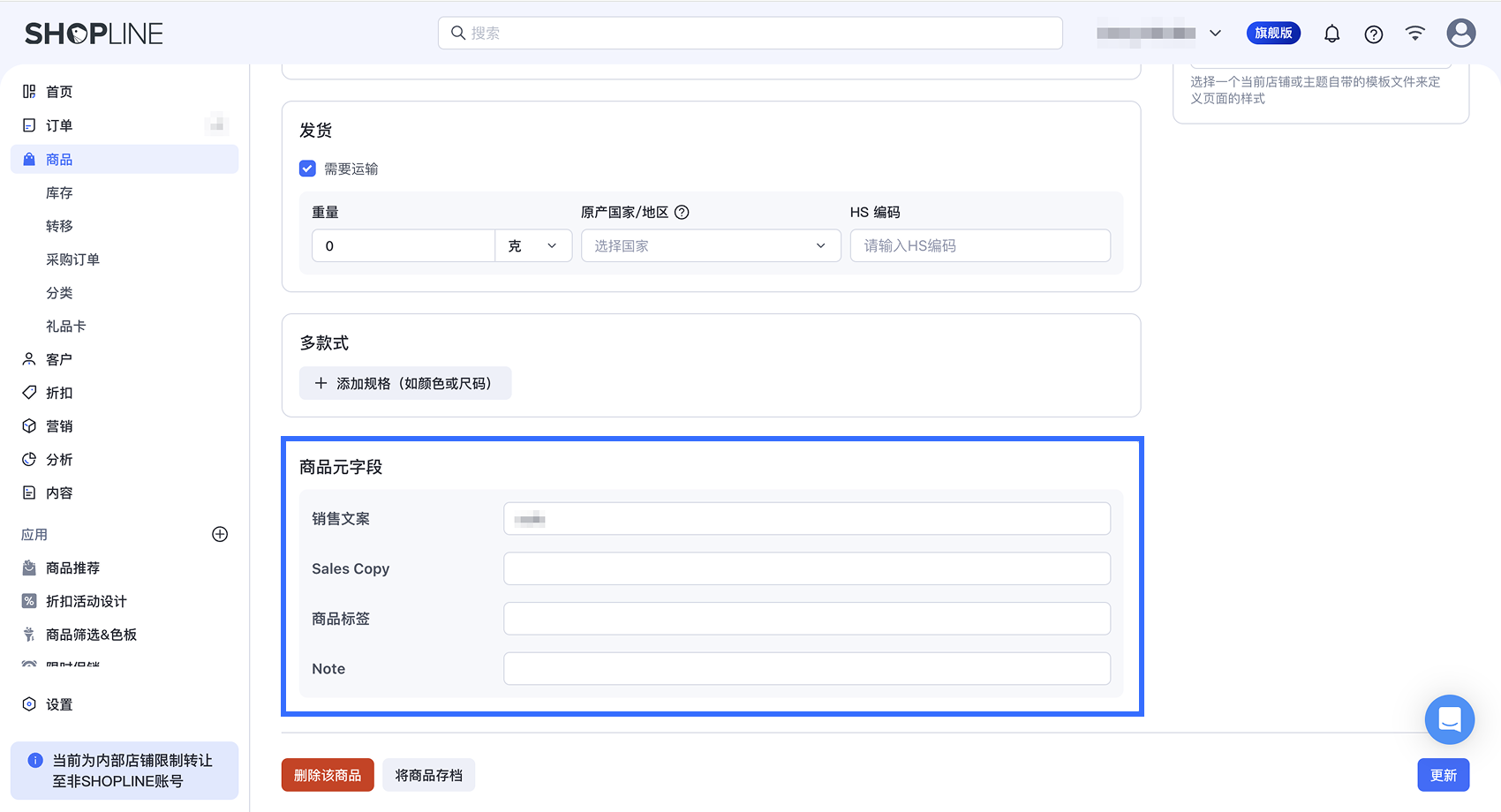This screenshot has width=1501, height=812.
Task: Click the Sales Copy input field
Action: point(807,568)
